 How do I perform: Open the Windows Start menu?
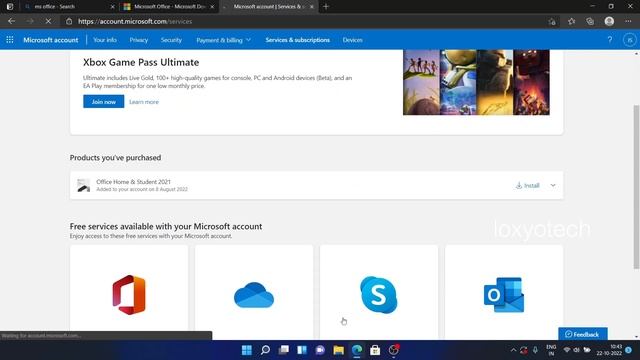[247, 350]
